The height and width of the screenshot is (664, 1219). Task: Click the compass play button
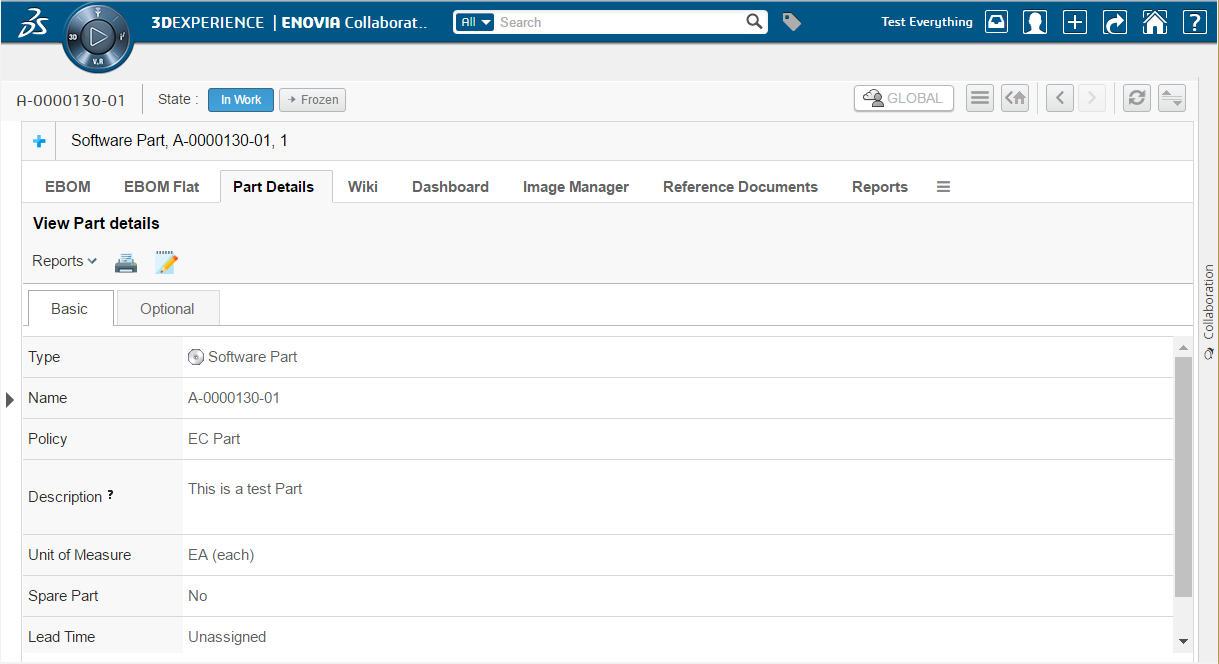(98, 38)
